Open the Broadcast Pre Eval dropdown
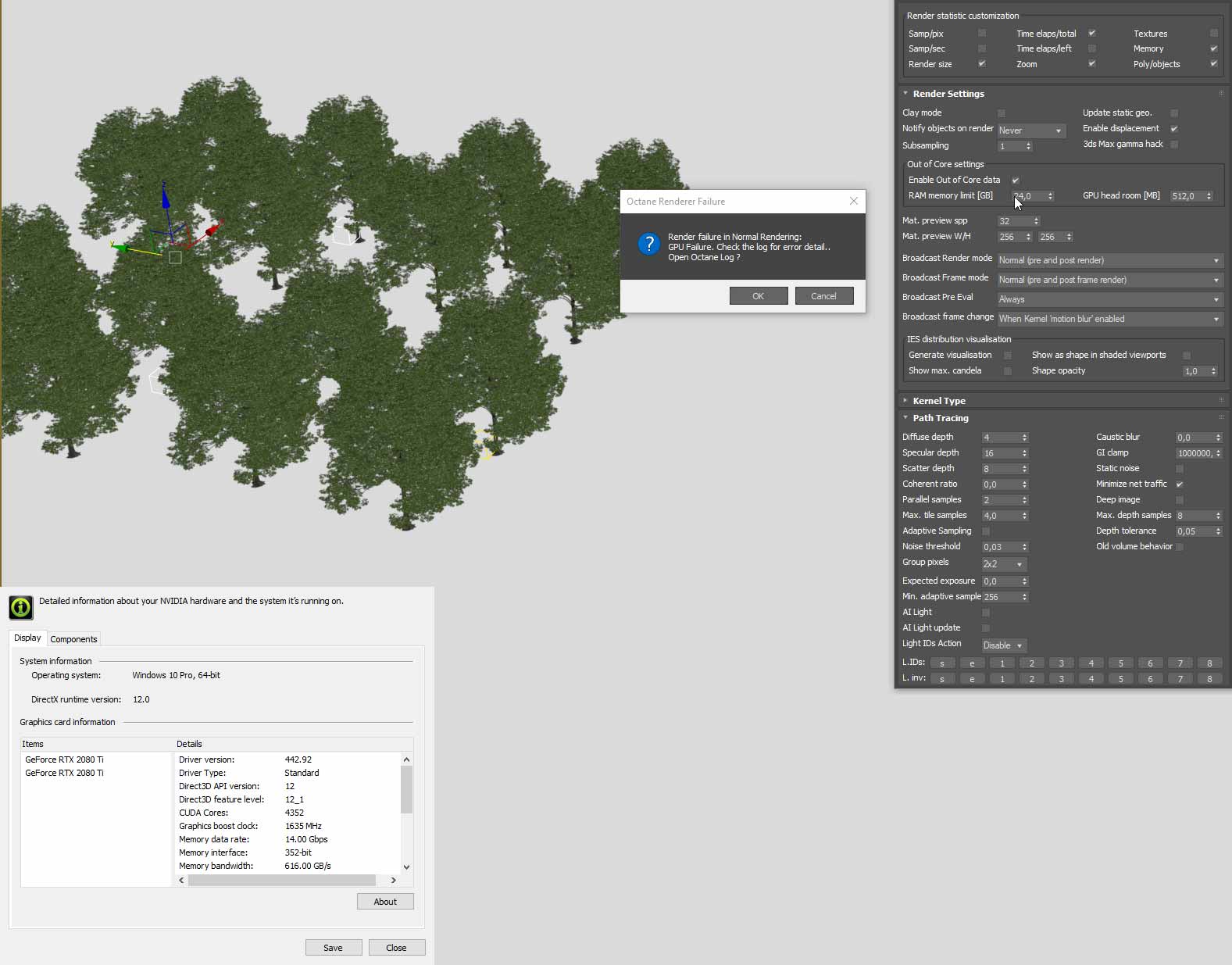1232x965 pixels. 1110,299
